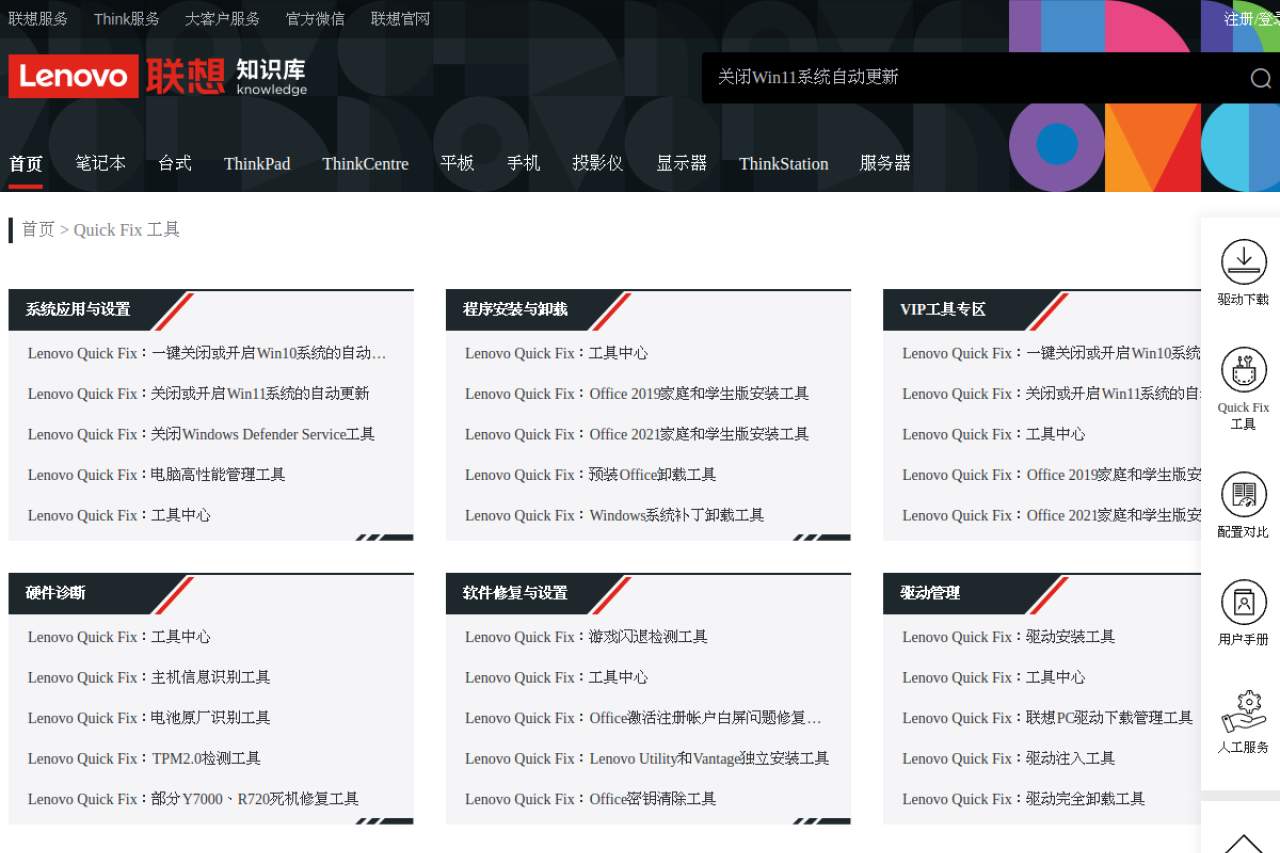Open 联想官网 top link

(x=400, y=19)
